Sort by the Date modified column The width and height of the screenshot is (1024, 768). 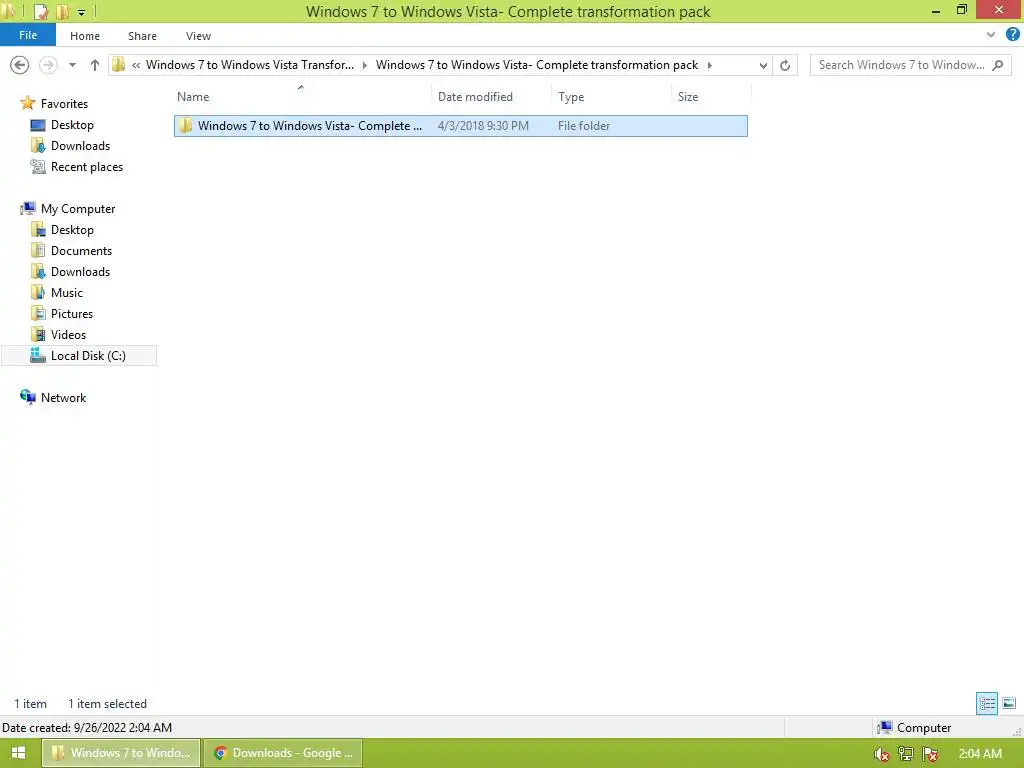click(x=475, y=97)
